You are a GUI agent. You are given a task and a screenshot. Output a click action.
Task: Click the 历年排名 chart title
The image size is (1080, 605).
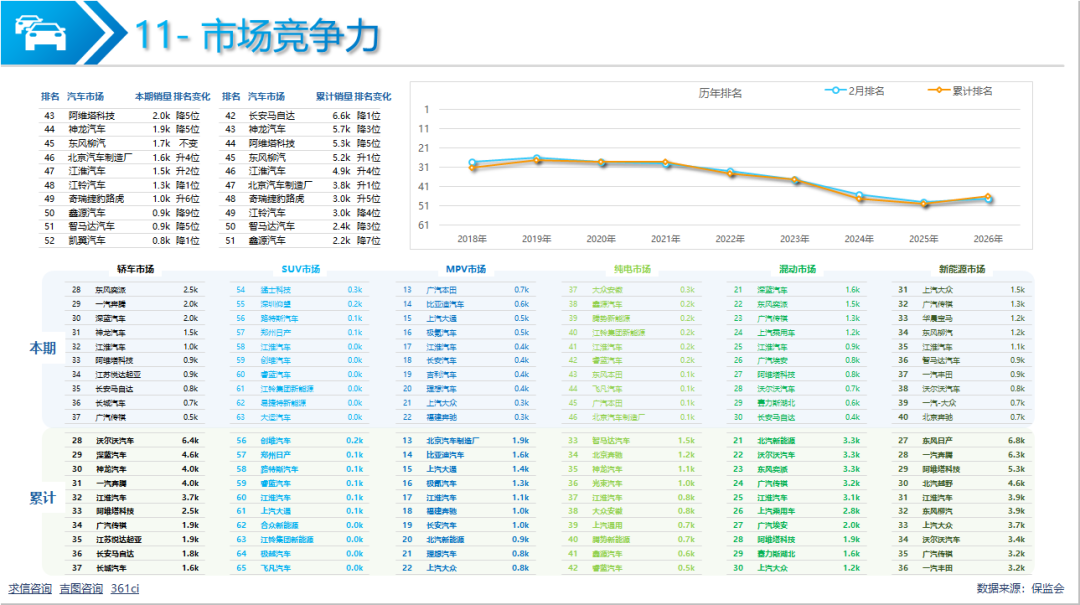(720, 93)
